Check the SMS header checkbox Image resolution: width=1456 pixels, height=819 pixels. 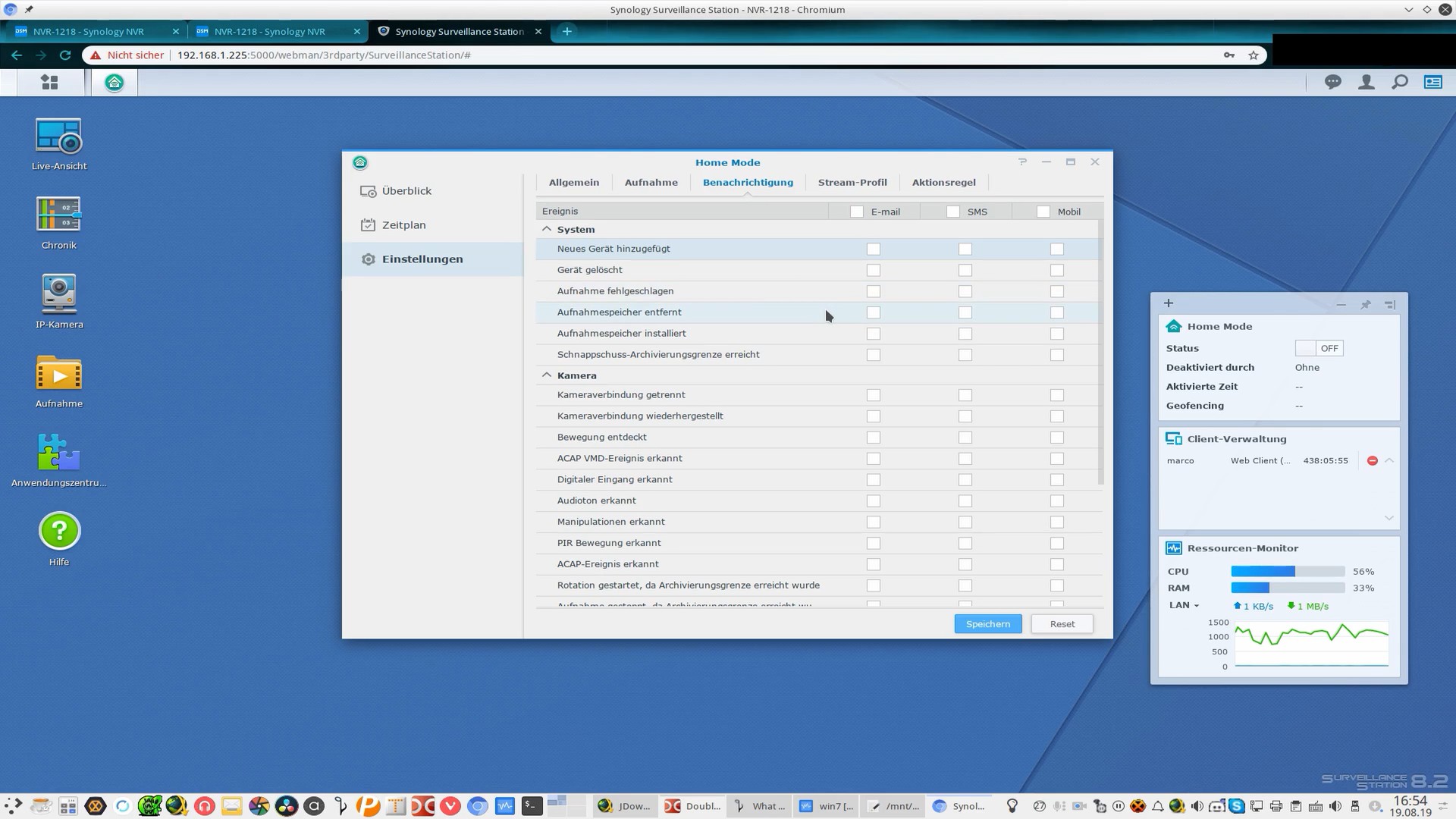click(953, 212)
